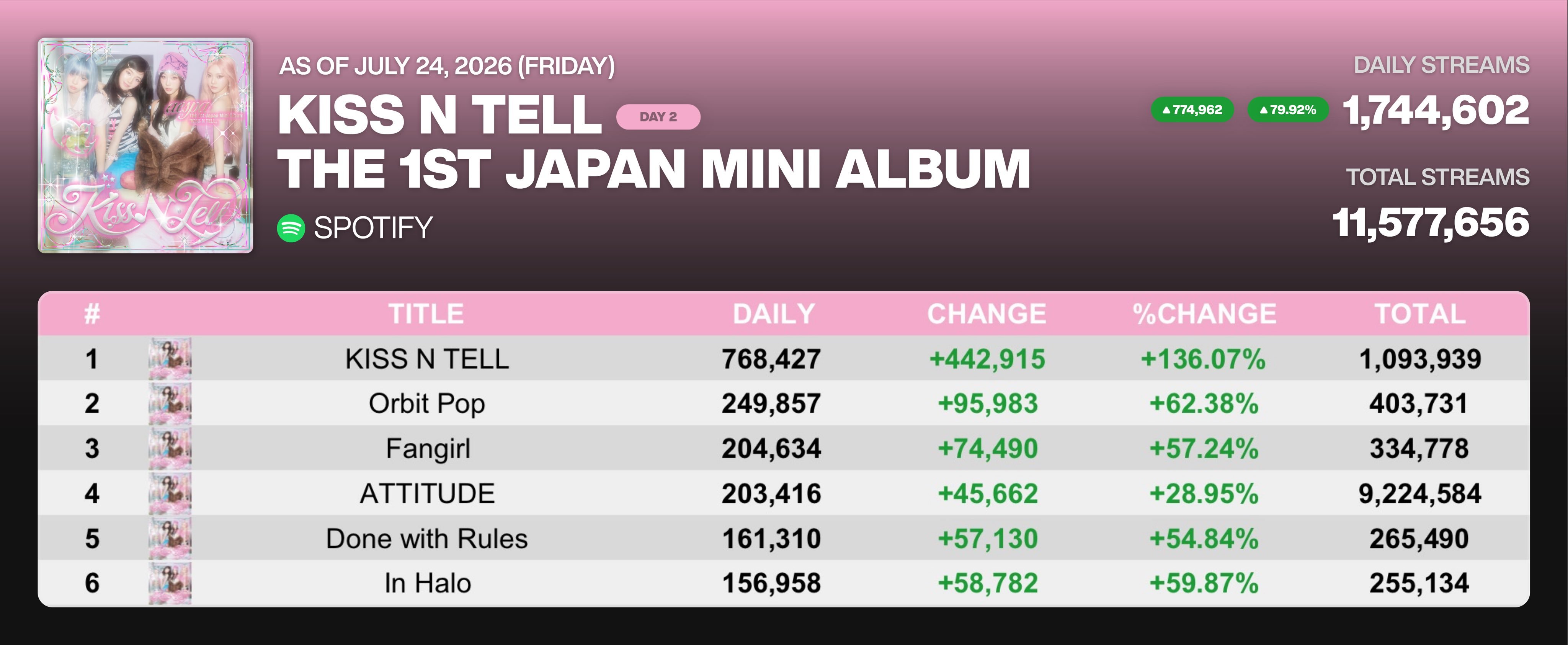The height and width of the screenshot is (645, 1568).
Task: Click the In Halo track thumbnail
Action: [170, 583]
